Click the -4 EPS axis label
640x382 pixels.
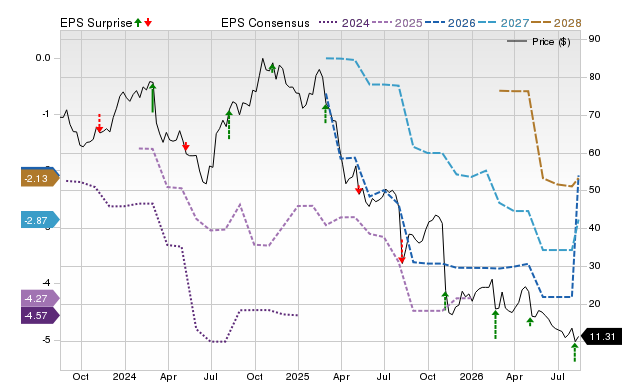[46, 283]
